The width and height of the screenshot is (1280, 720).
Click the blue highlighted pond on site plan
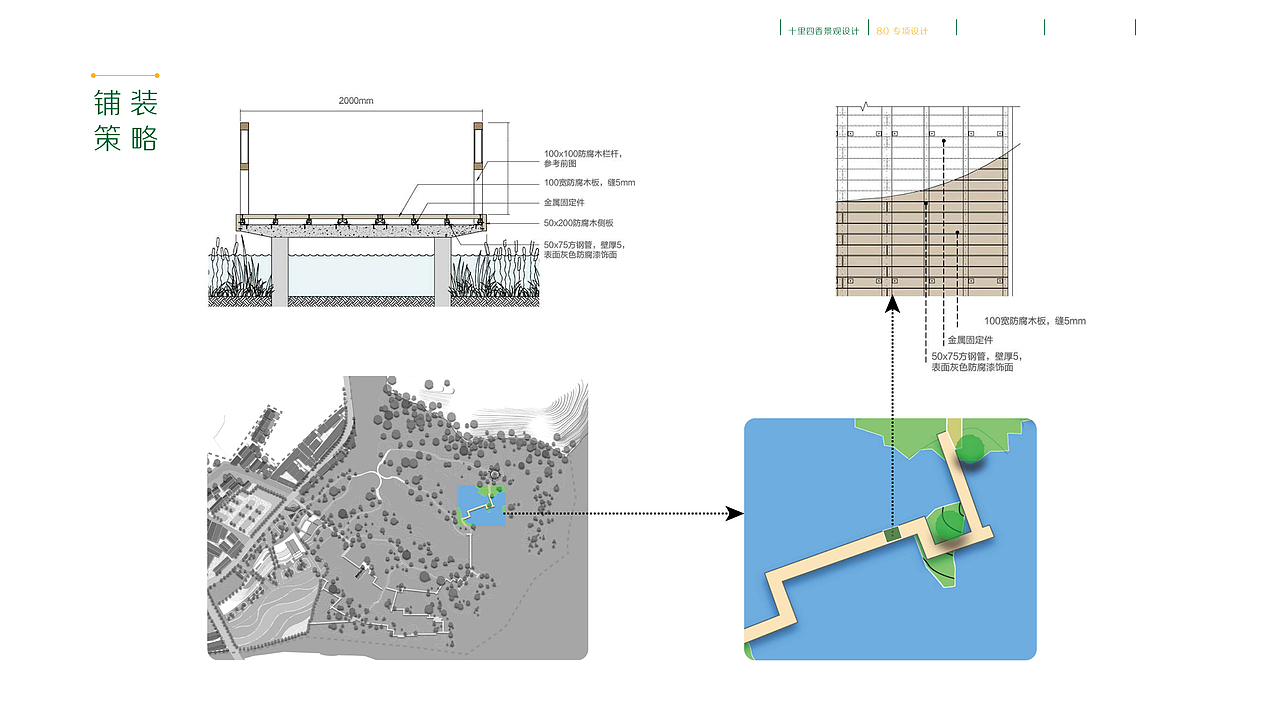coord(481,506)
